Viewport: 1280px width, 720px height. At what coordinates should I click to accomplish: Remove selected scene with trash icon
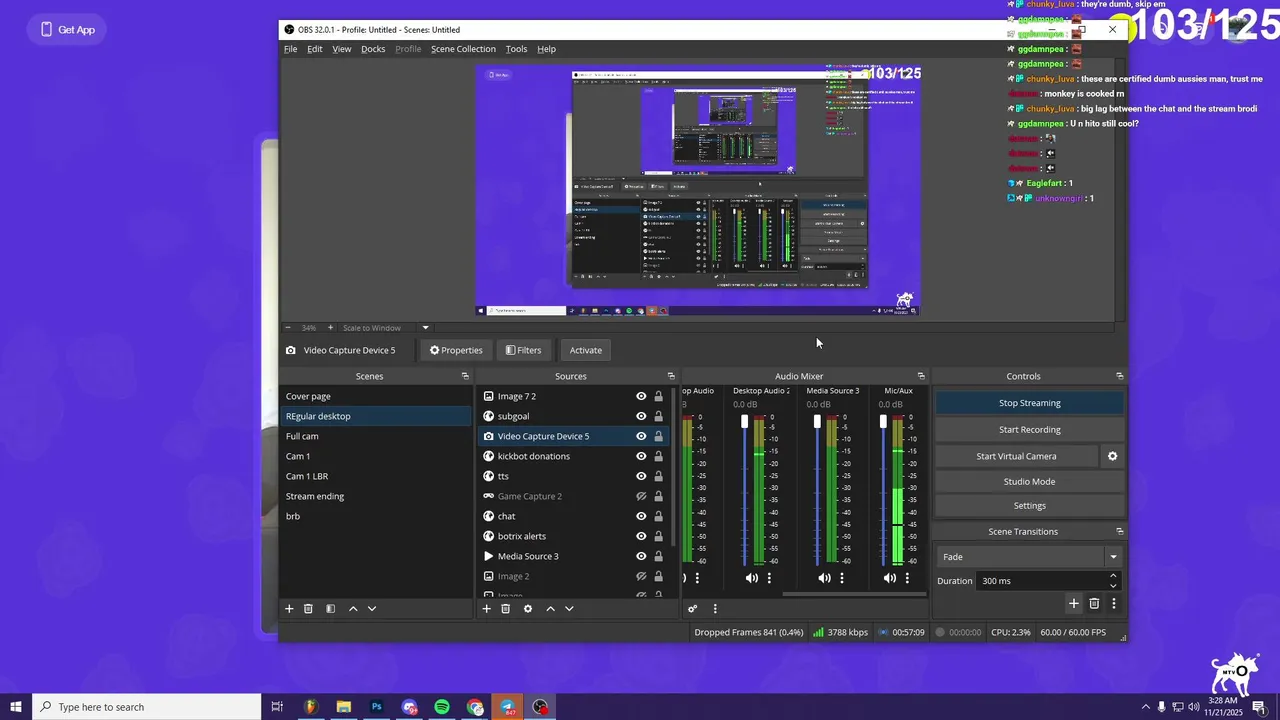pyautogui.click(x=308, y=608)
